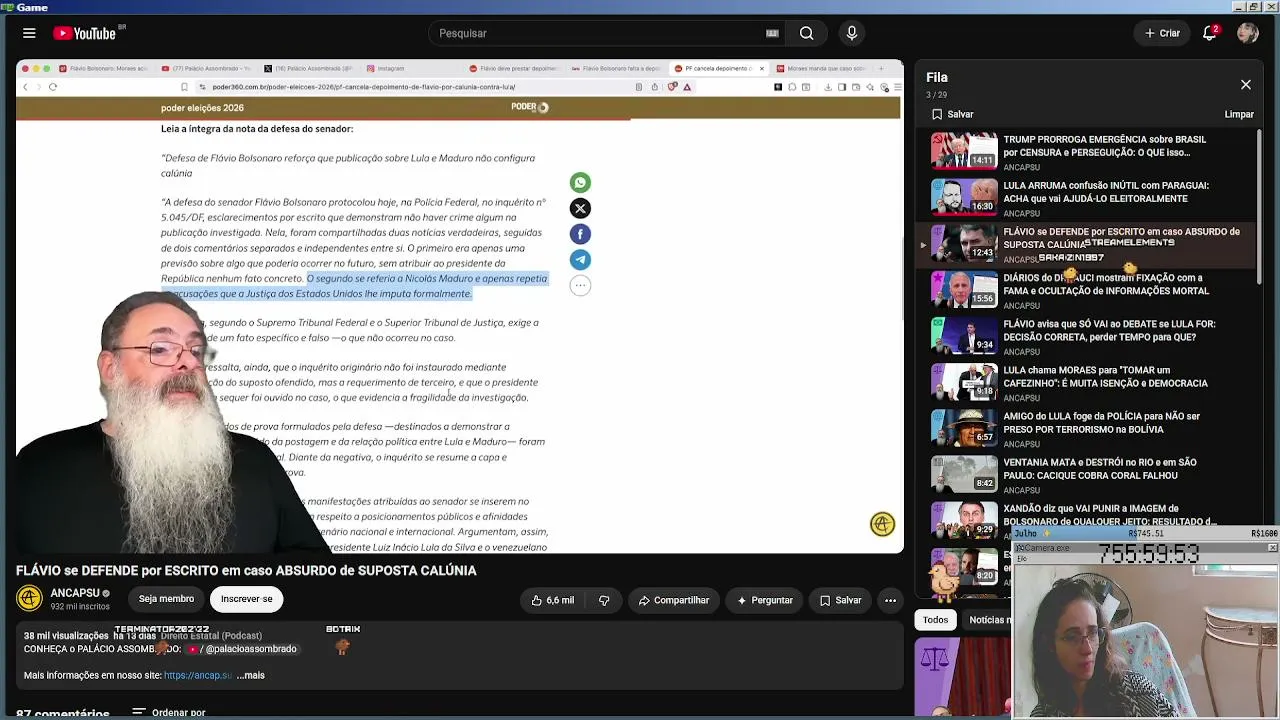Screen dimensions: 1280x720
Task: Click the magnifier search button
Action: [806, 33]
